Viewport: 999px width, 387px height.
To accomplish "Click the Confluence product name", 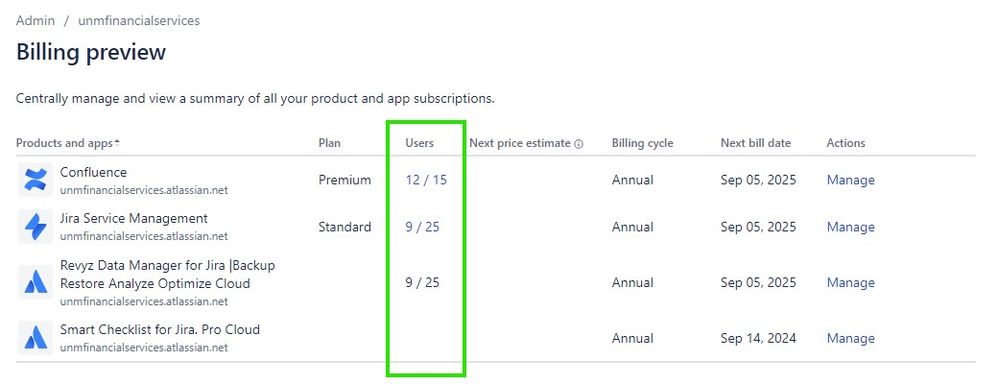I will coord(93,172).
